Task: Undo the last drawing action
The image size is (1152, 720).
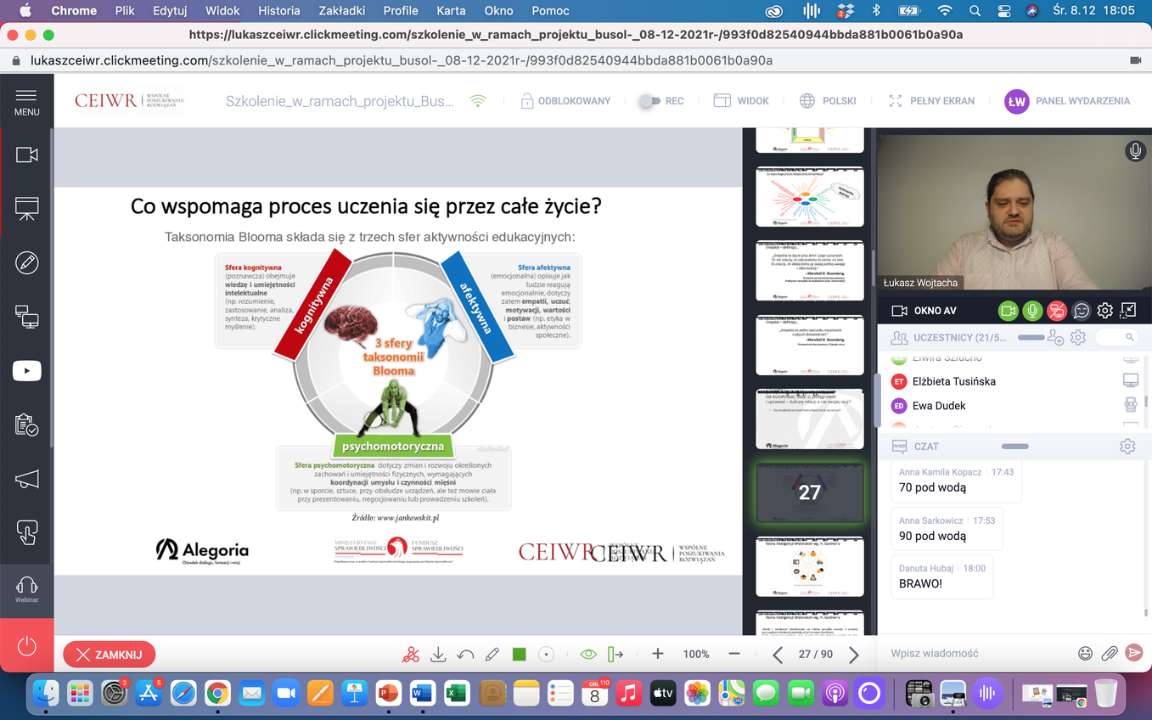Action: tap(465, 655)
